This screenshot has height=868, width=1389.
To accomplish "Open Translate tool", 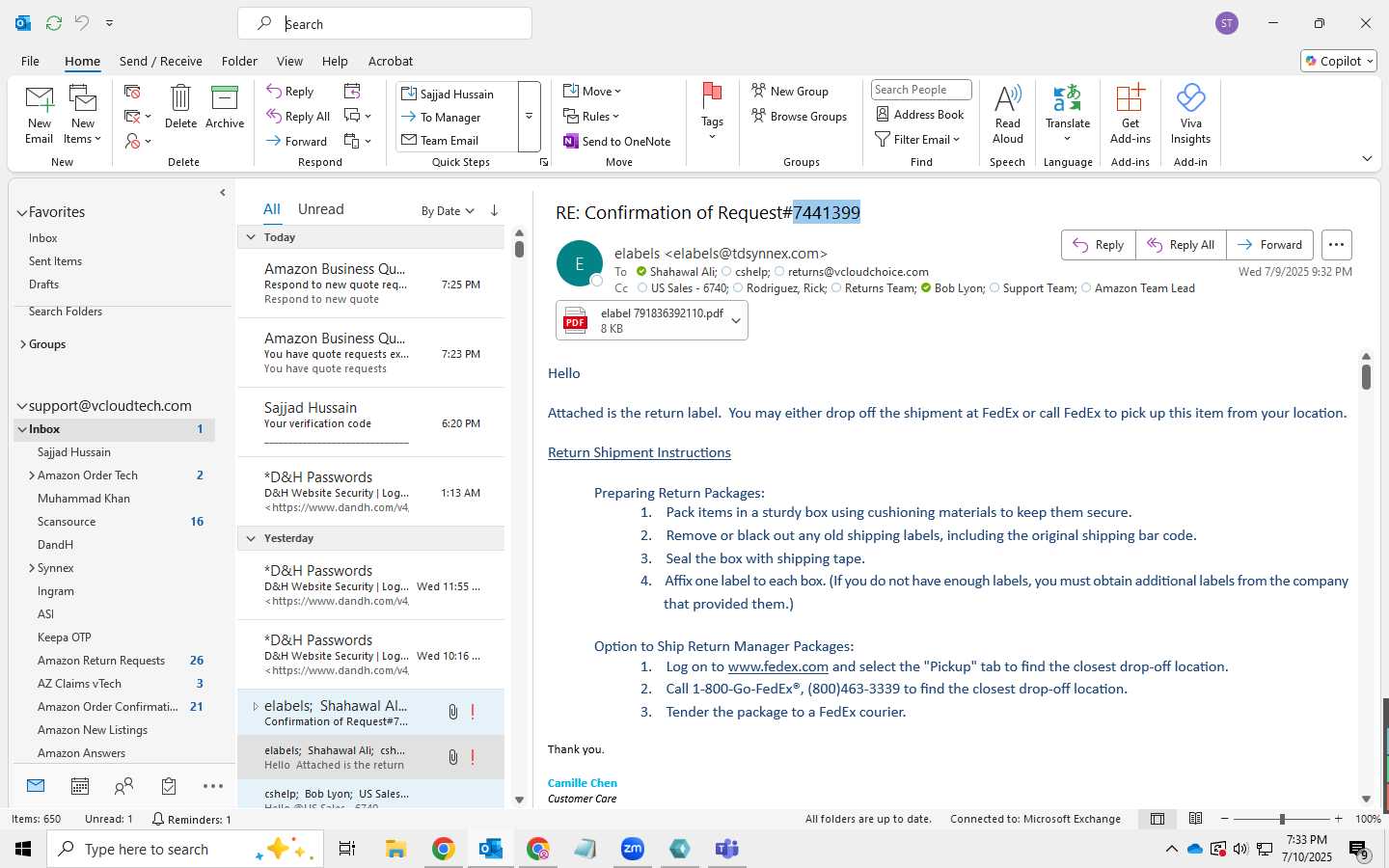I will point(1068,114).
